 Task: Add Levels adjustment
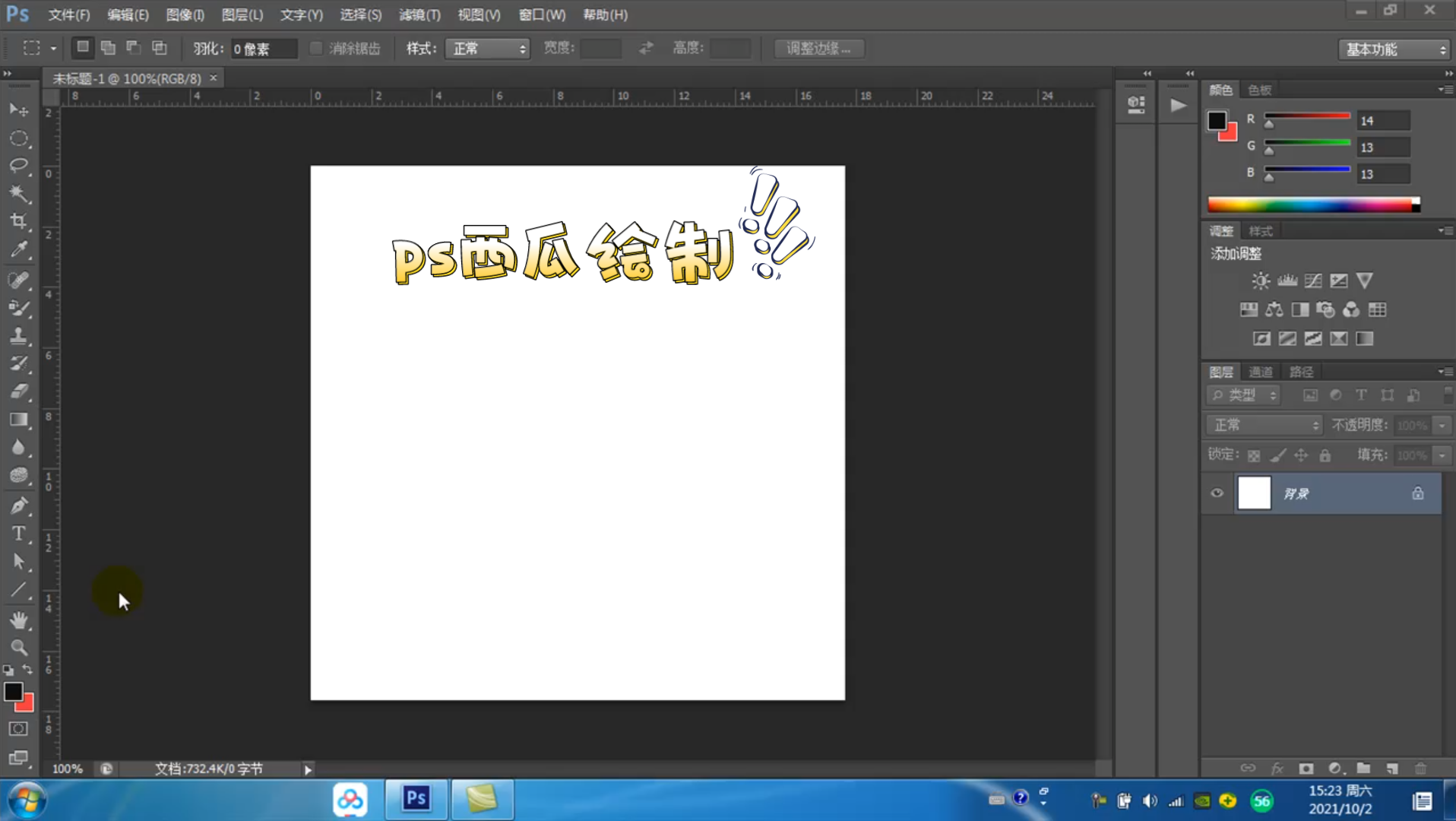[1287, 281]
